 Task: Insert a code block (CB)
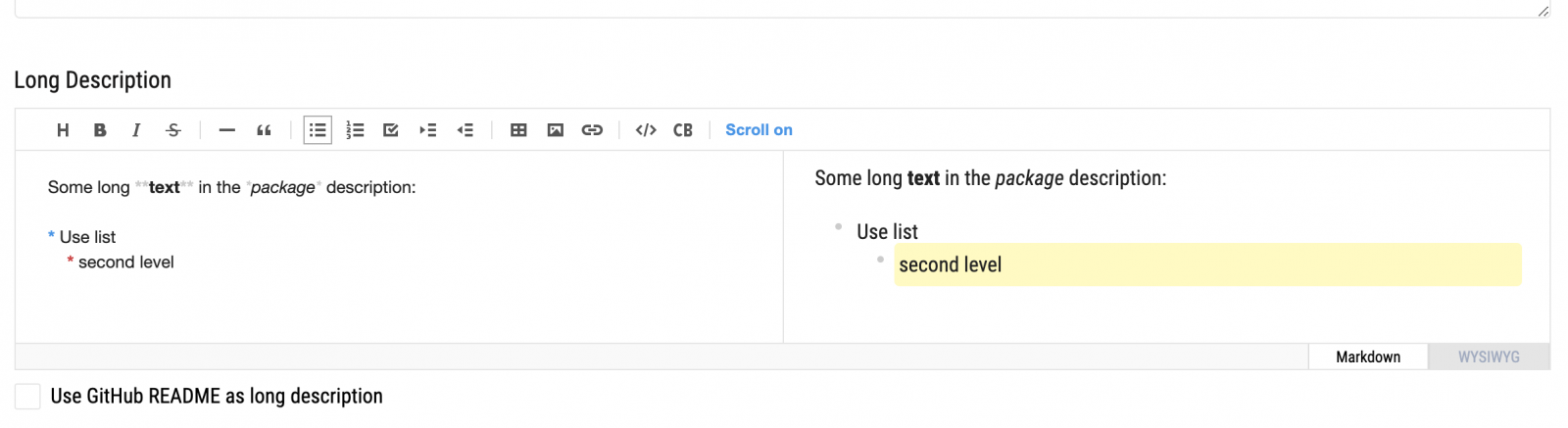pos(683,130)
